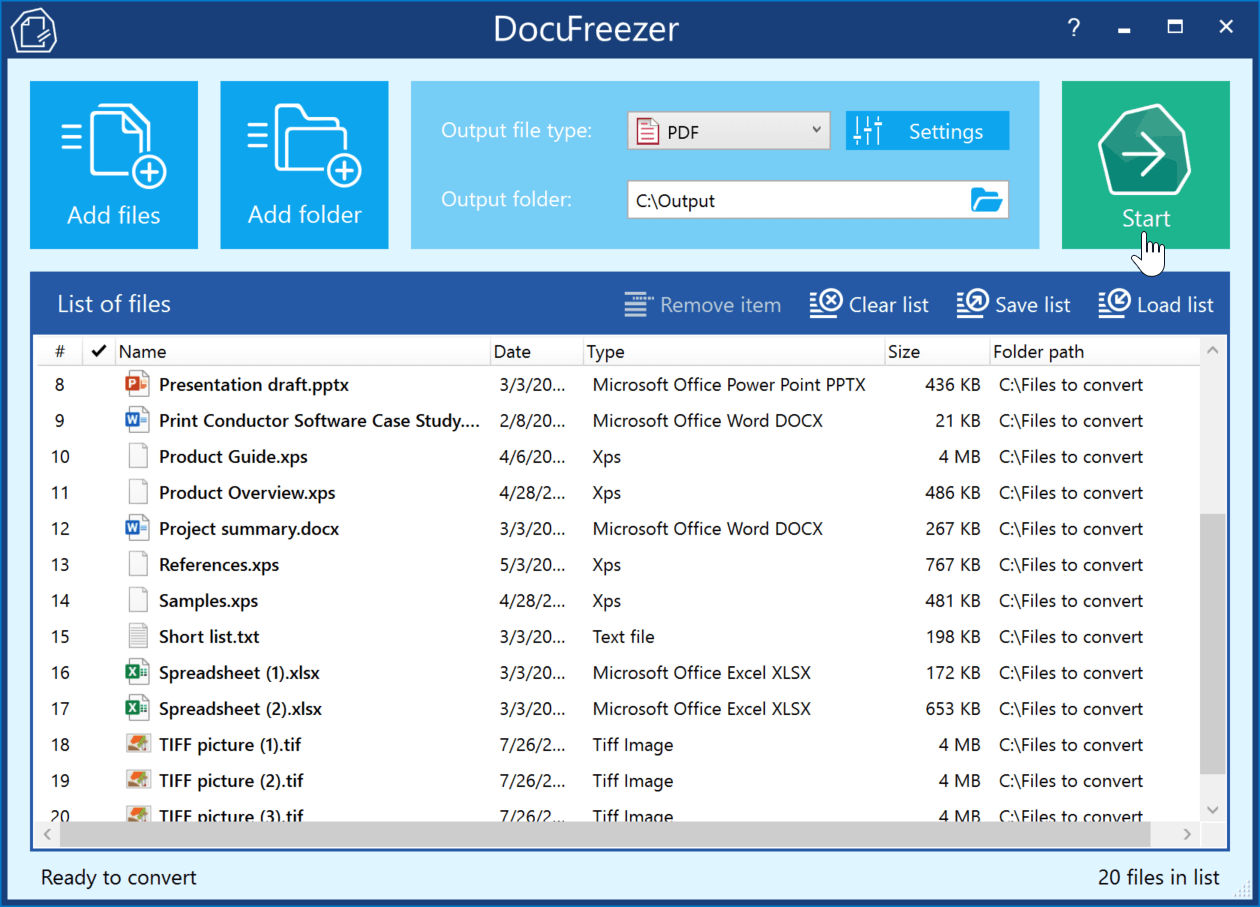This screenshot has height=907, width=1260.
Task: Click the Clear list icon
Action: [824, 303]
